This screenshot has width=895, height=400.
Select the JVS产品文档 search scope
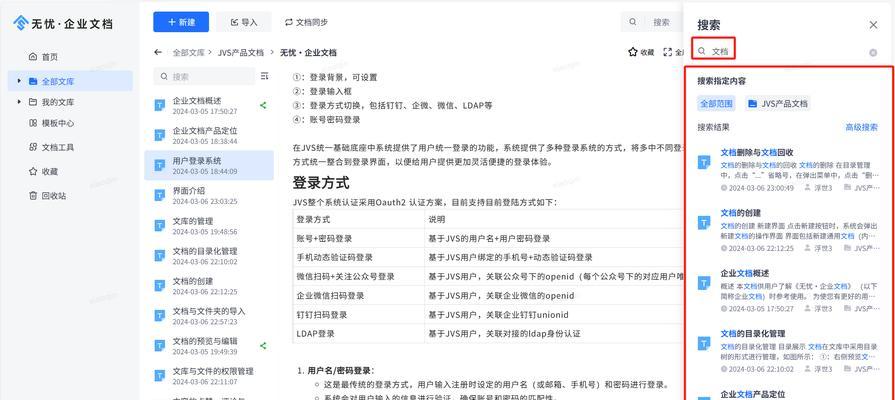click(777, 103)
